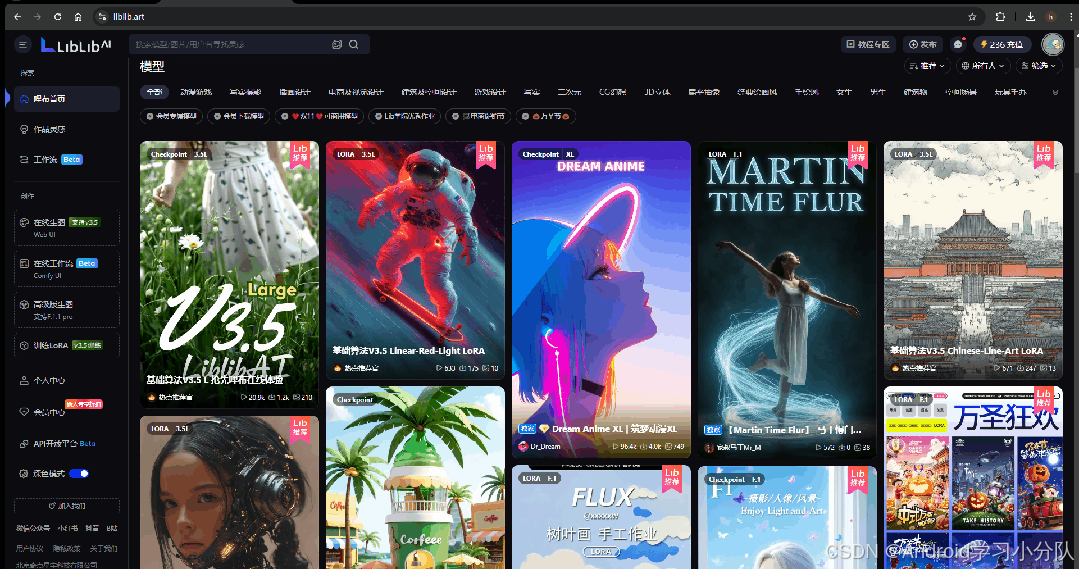
Task: Open the FLUX leaf painting LoRA card
Action: coord(601,517)
